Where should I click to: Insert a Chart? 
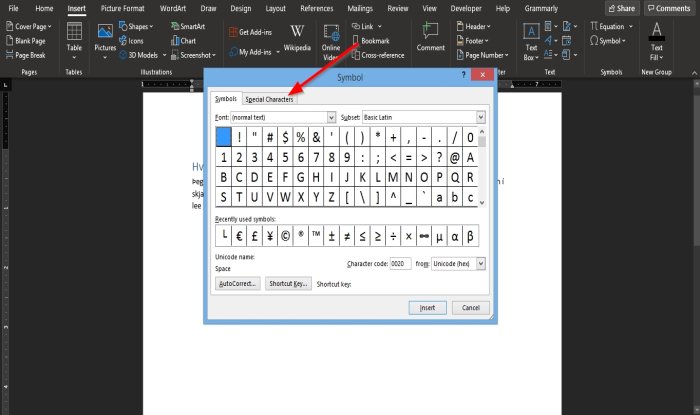point(183,41)
